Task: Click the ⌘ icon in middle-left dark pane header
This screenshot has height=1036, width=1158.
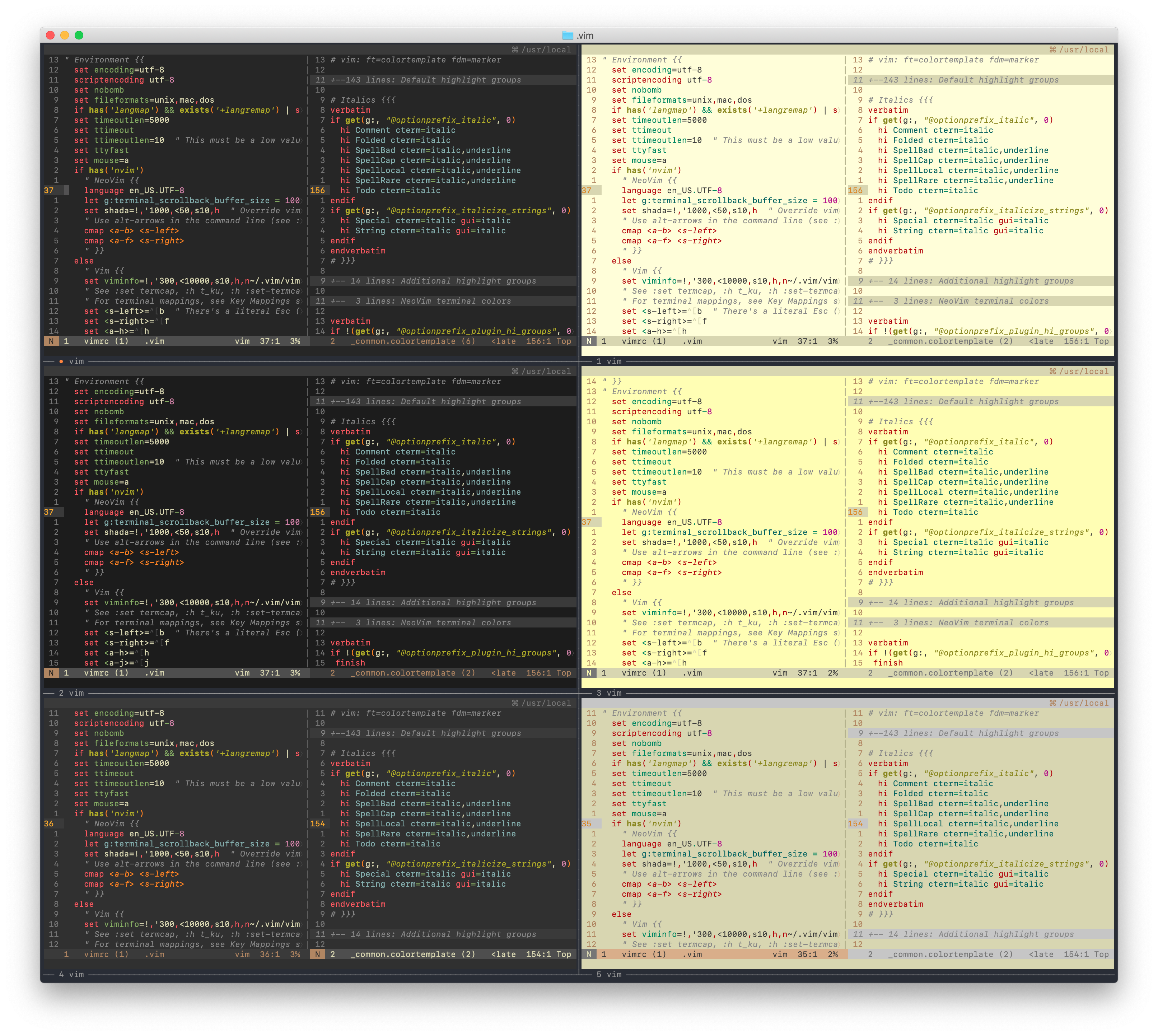Action: [x=515, y=371]
